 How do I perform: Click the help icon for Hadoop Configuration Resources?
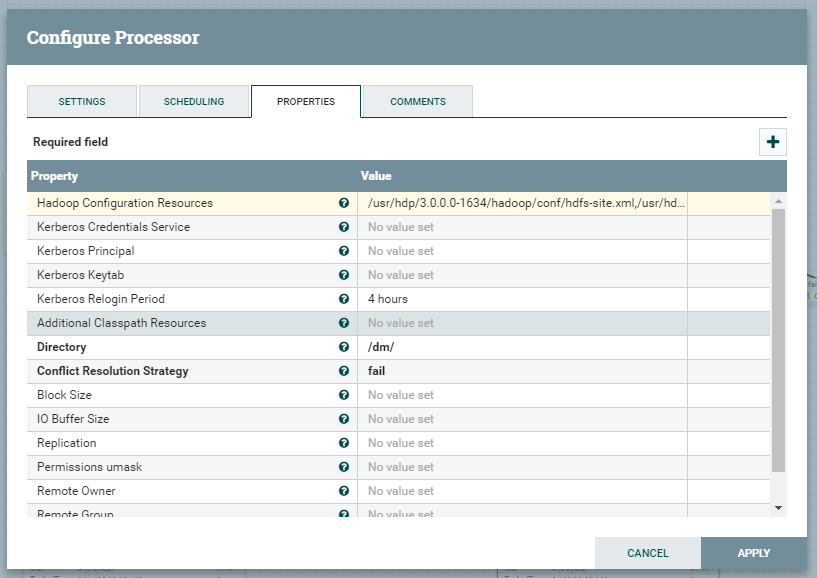tap(344, 202)
